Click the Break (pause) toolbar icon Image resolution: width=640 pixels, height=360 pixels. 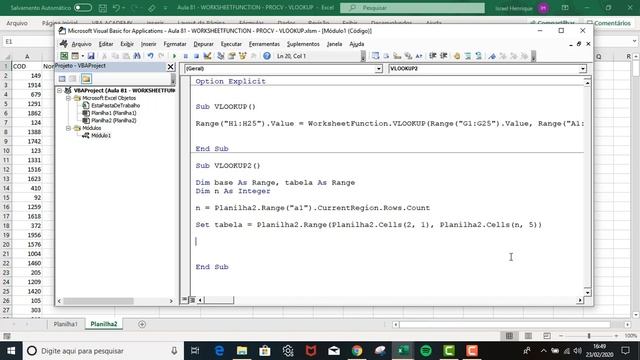[x=185, y=56]
